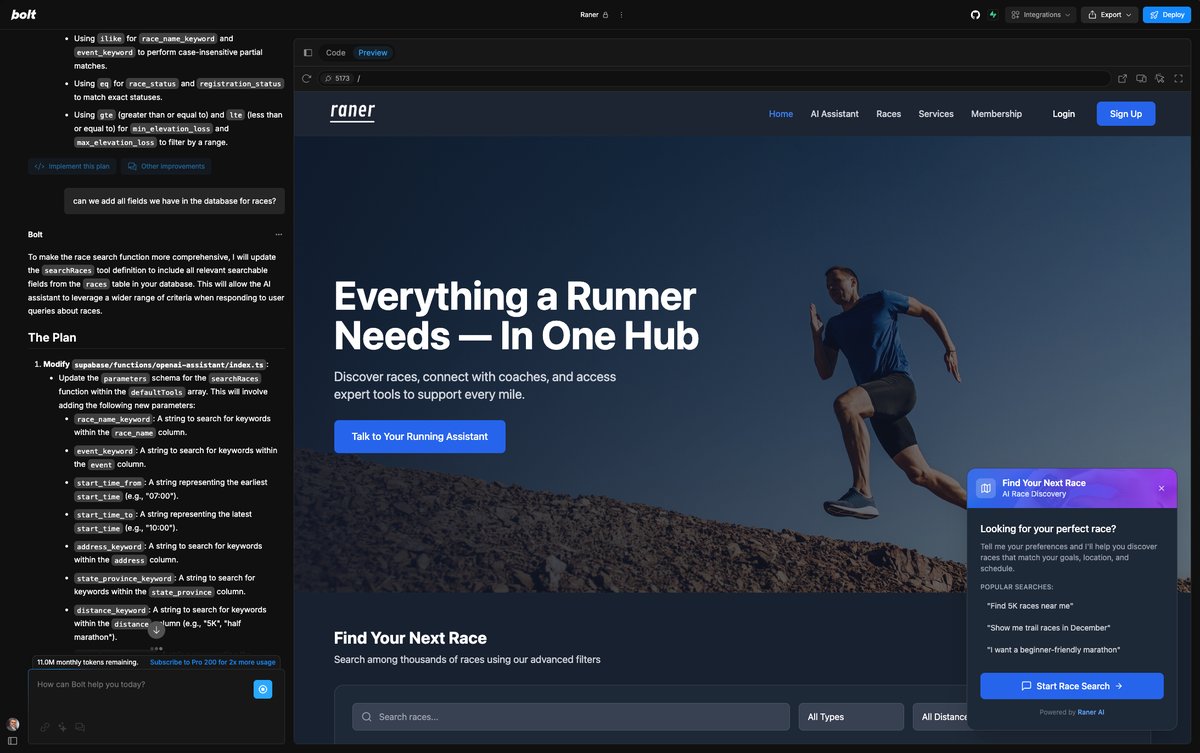The height and width of the screenshot is (753, 1200).
Task: Click the state_province_keyword parameter chip
Action: pos(125,579)
